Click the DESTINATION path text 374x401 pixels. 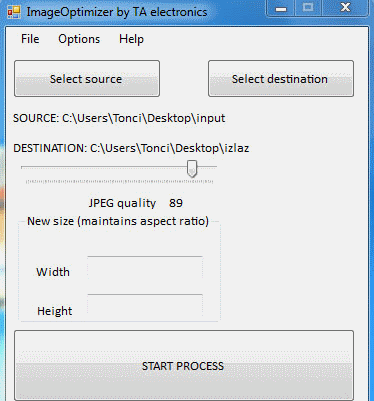pos(131,148)
